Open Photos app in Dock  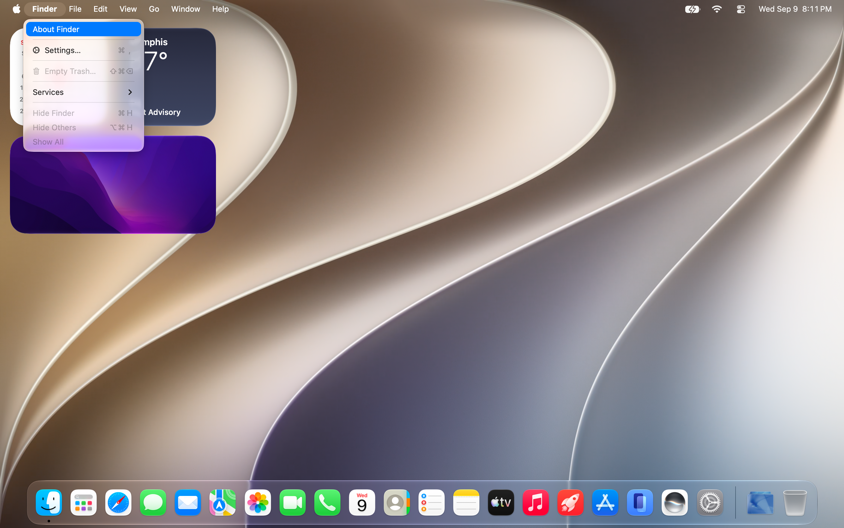tap(258, 503)
